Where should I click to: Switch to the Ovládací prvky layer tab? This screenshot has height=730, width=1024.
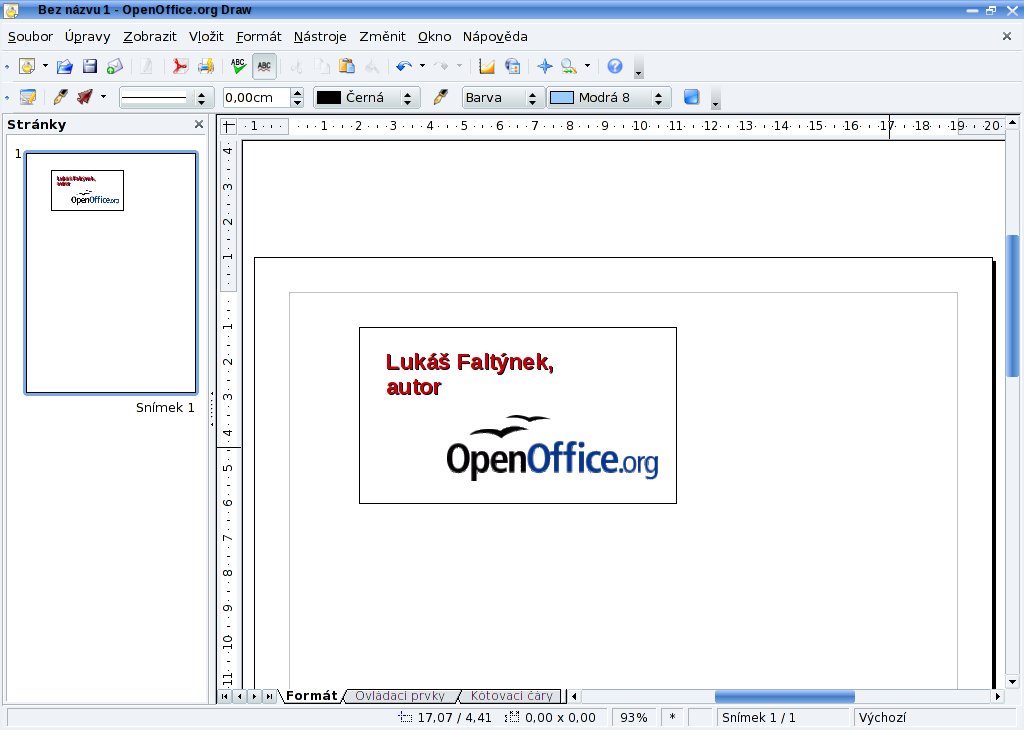point(400,696)
